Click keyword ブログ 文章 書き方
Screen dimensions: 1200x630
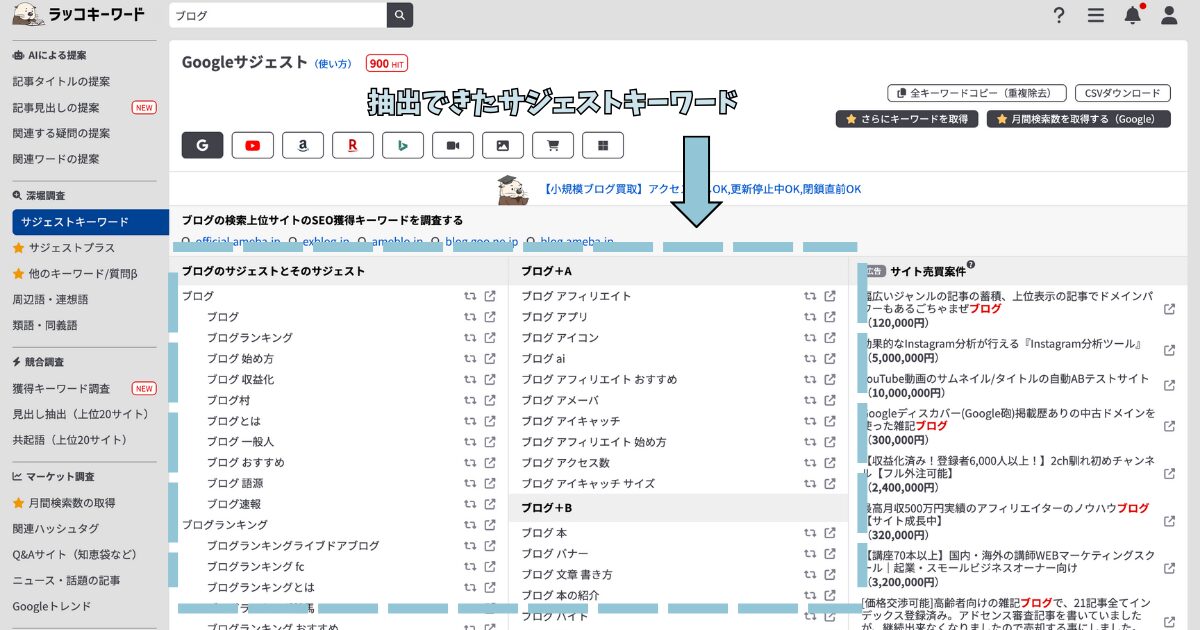567,574
